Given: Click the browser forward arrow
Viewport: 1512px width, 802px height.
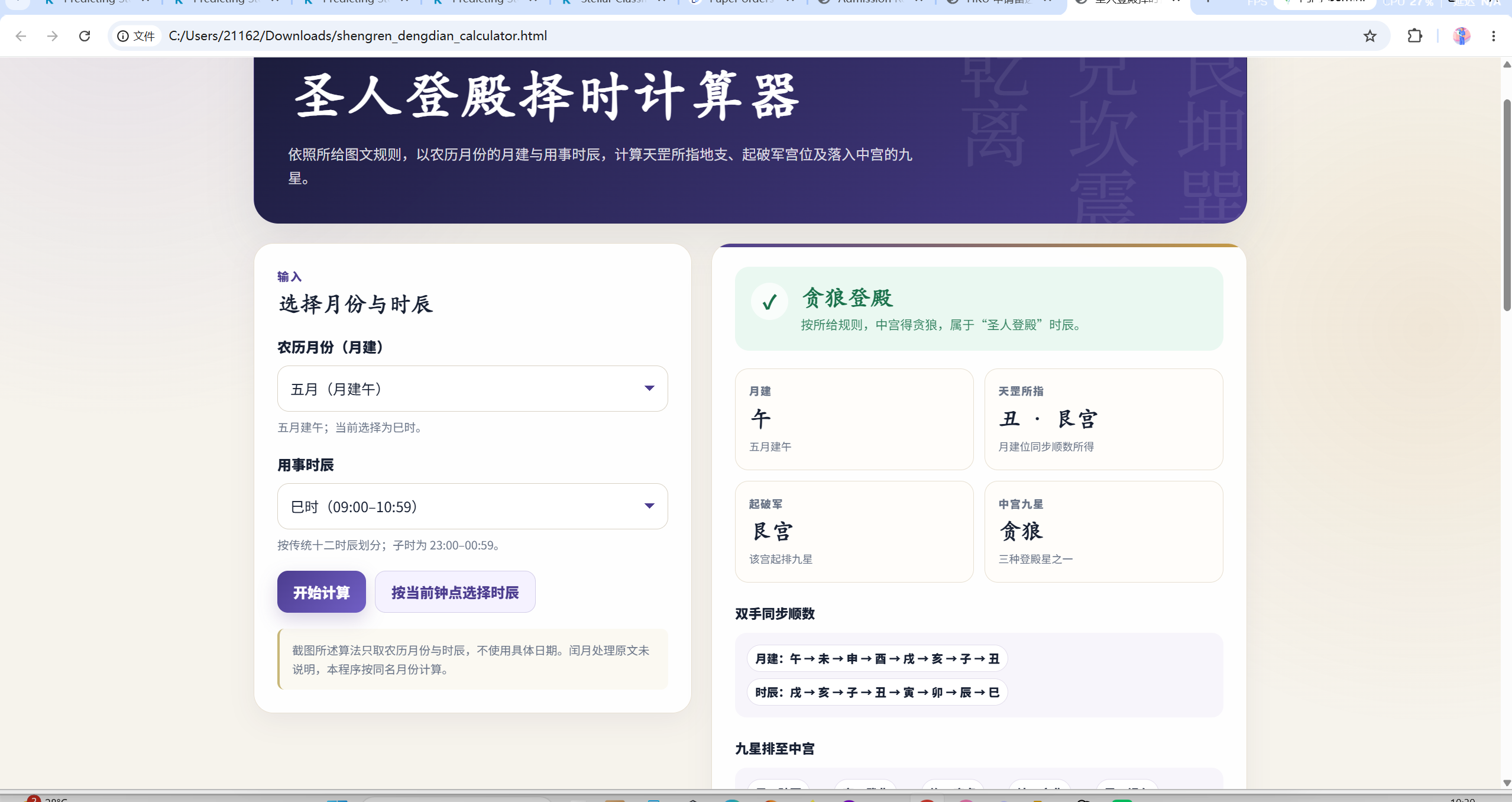Looking at the screenshot, I should (x=53, y=36).
